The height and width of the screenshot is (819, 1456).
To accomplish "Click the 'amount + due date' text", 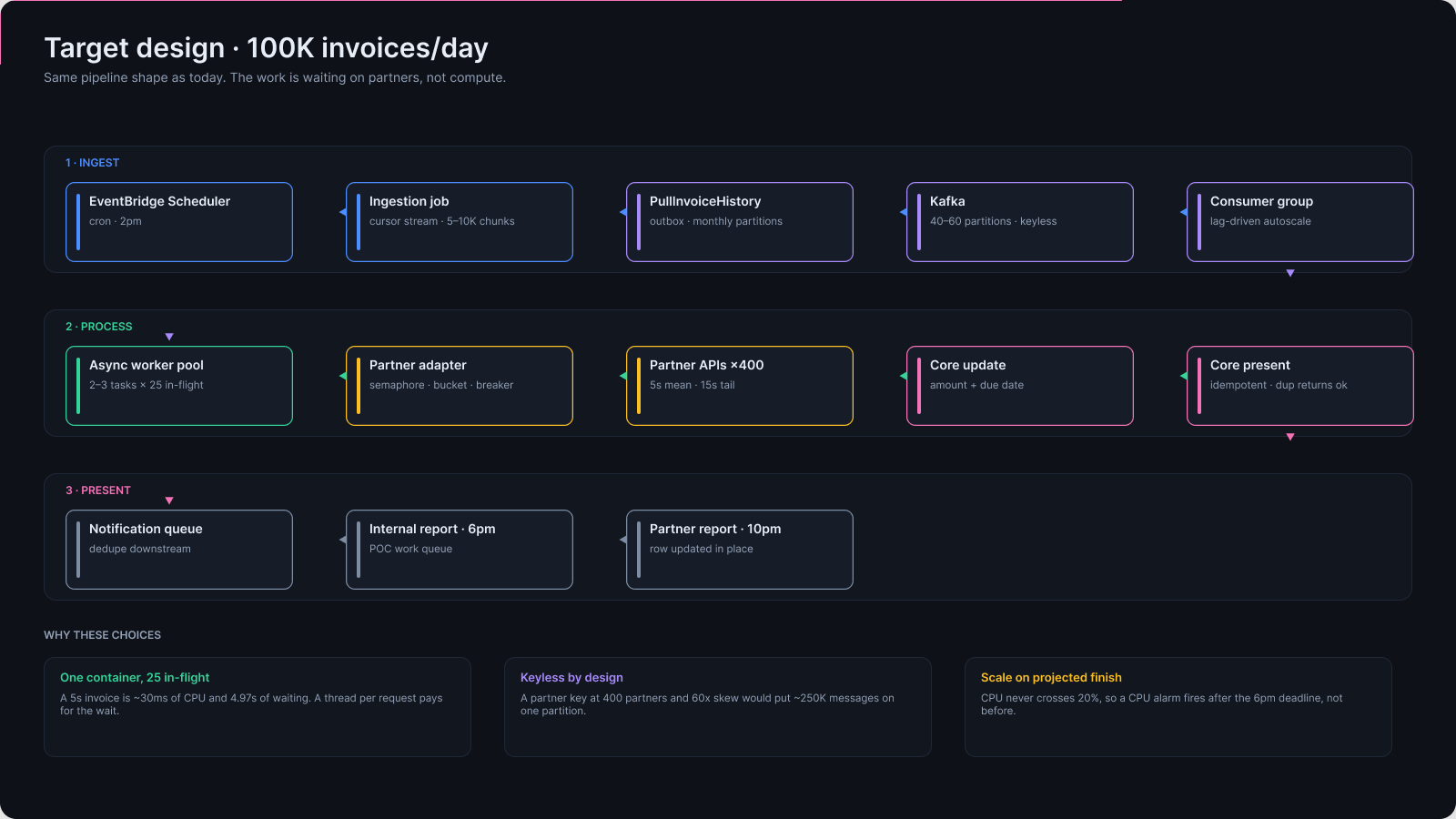I will [x=976, y=385].
